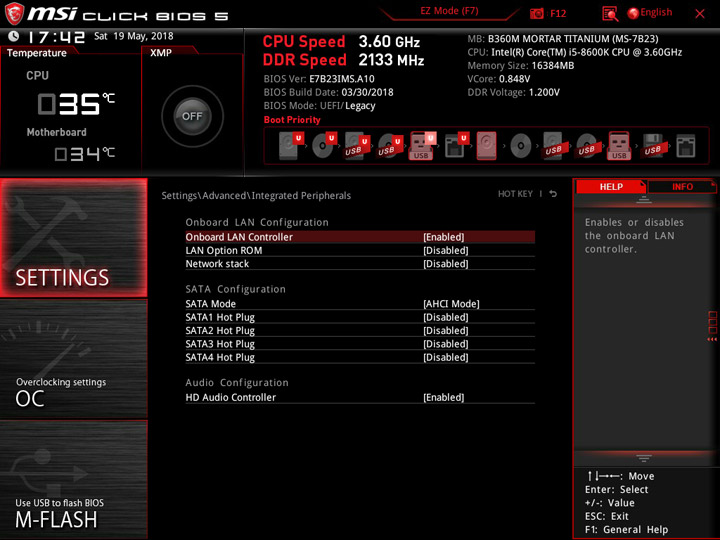This screenshot has height=540, width=720.
Task: Change SATA4 Hot Plug [Disabled] value
Action: coord(445,357)
